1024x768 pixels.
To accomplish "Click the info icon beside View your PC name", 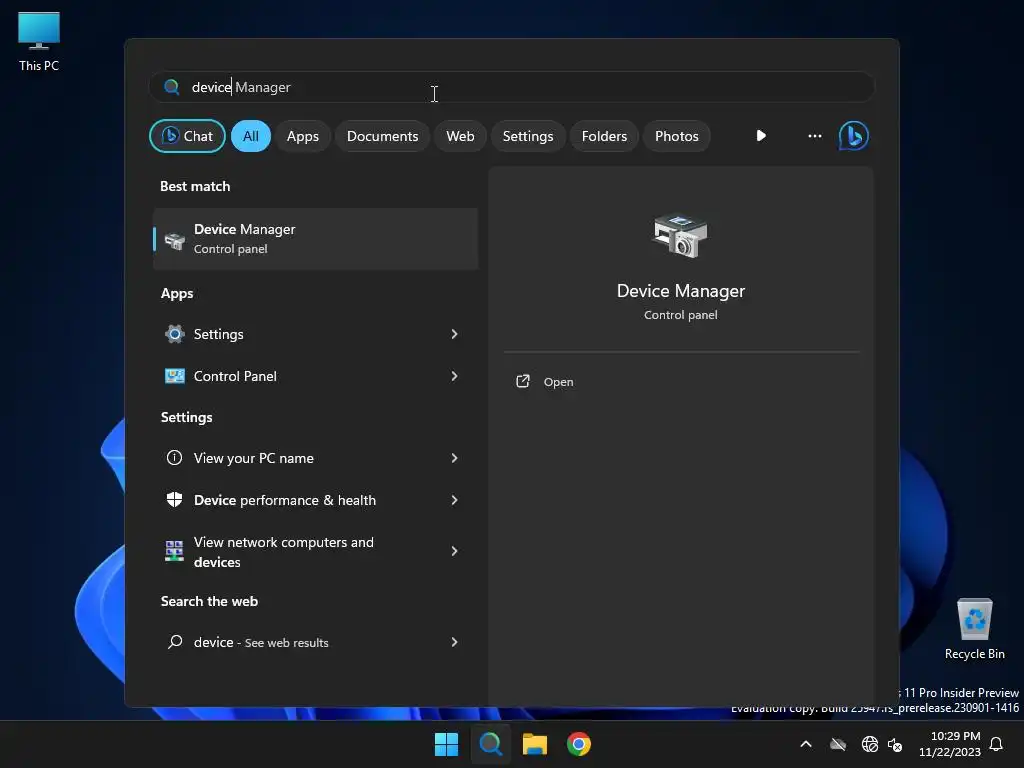I will click(x=174, y=458).
